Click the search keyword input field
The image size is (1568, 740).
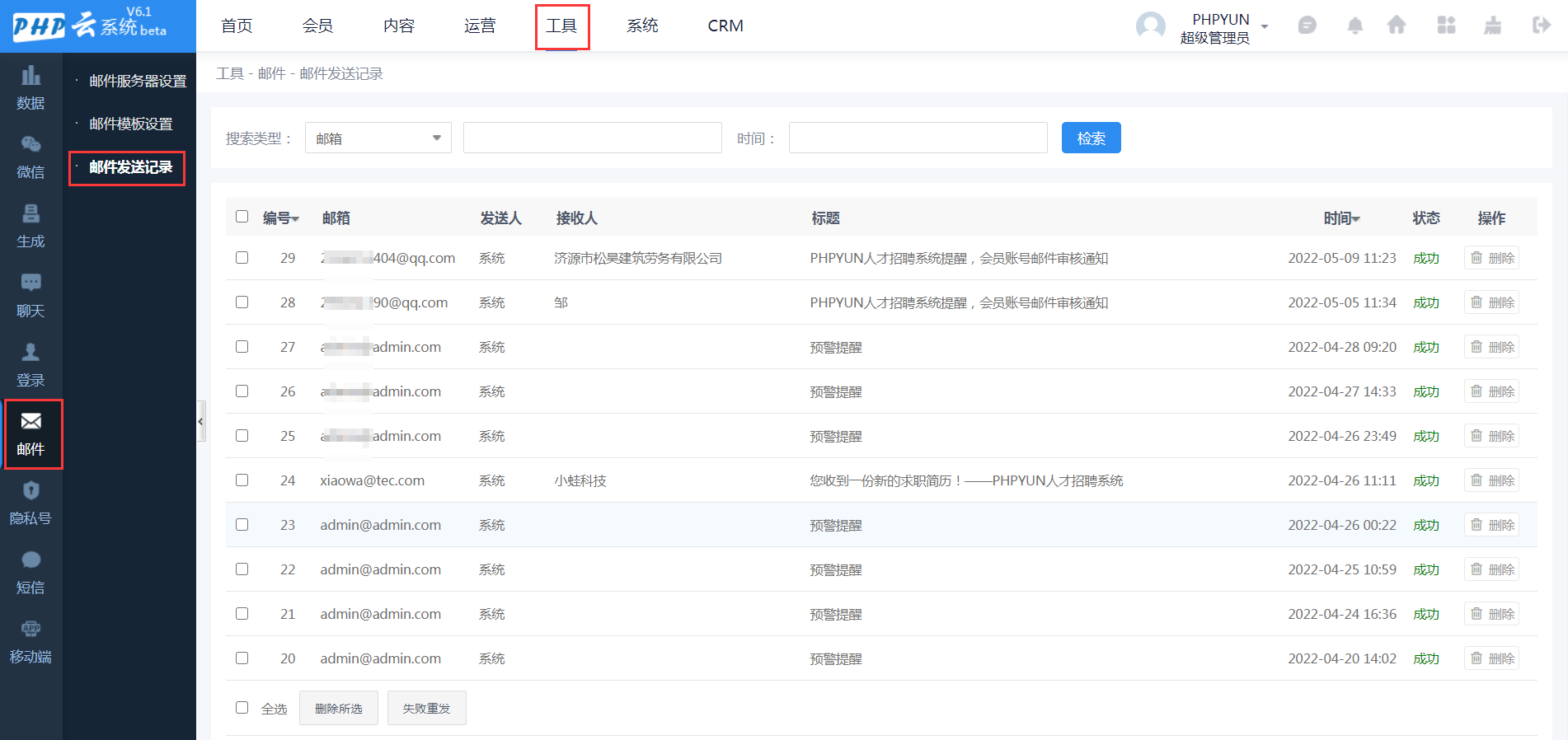tap(593, 138)
